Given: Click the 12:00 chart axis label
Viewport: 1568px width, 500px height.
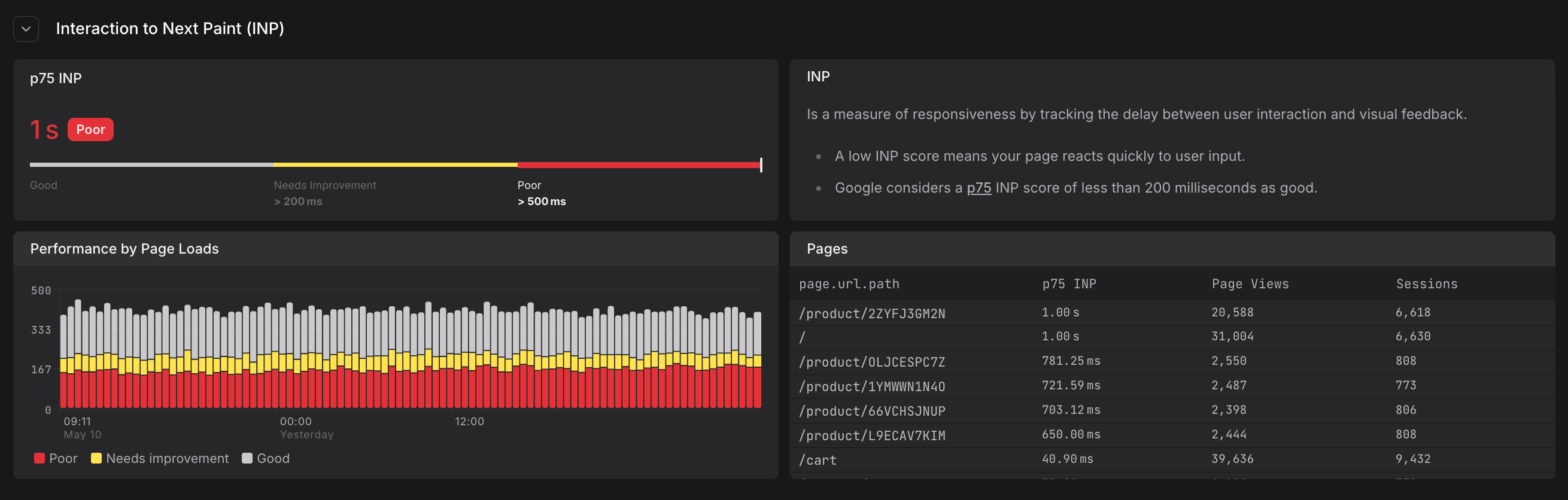Looking at the screenshot, I should (469, 422).
